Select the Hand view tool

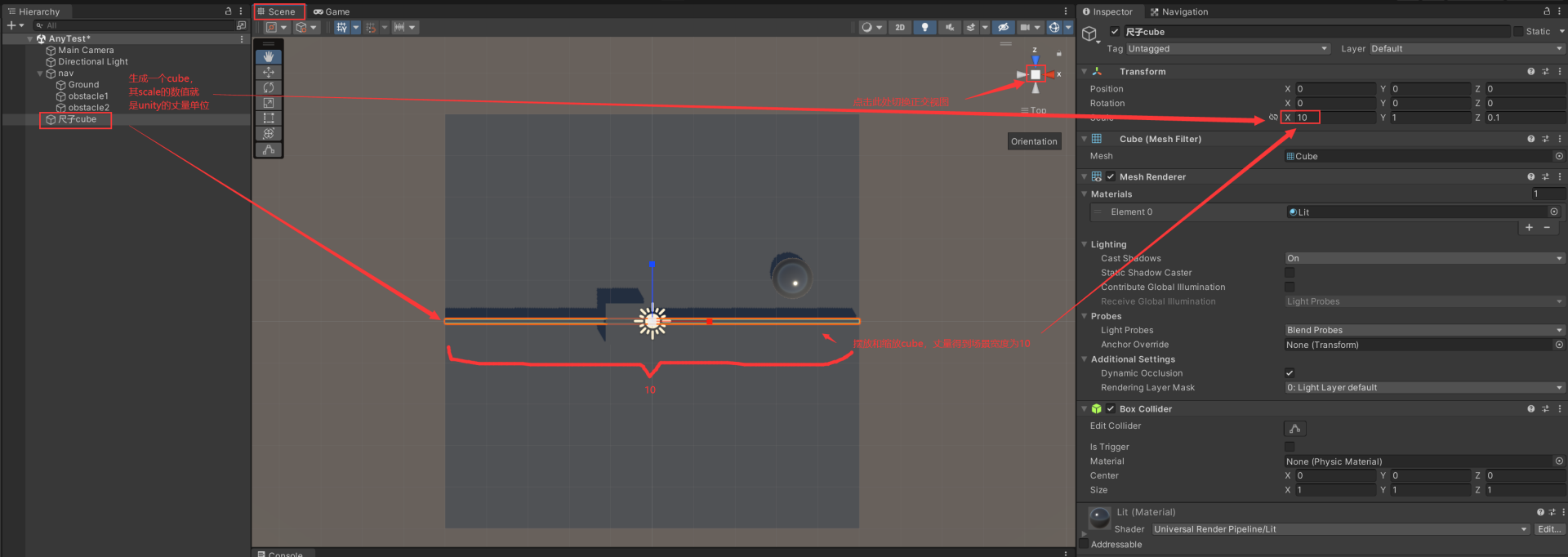(269, 57)
